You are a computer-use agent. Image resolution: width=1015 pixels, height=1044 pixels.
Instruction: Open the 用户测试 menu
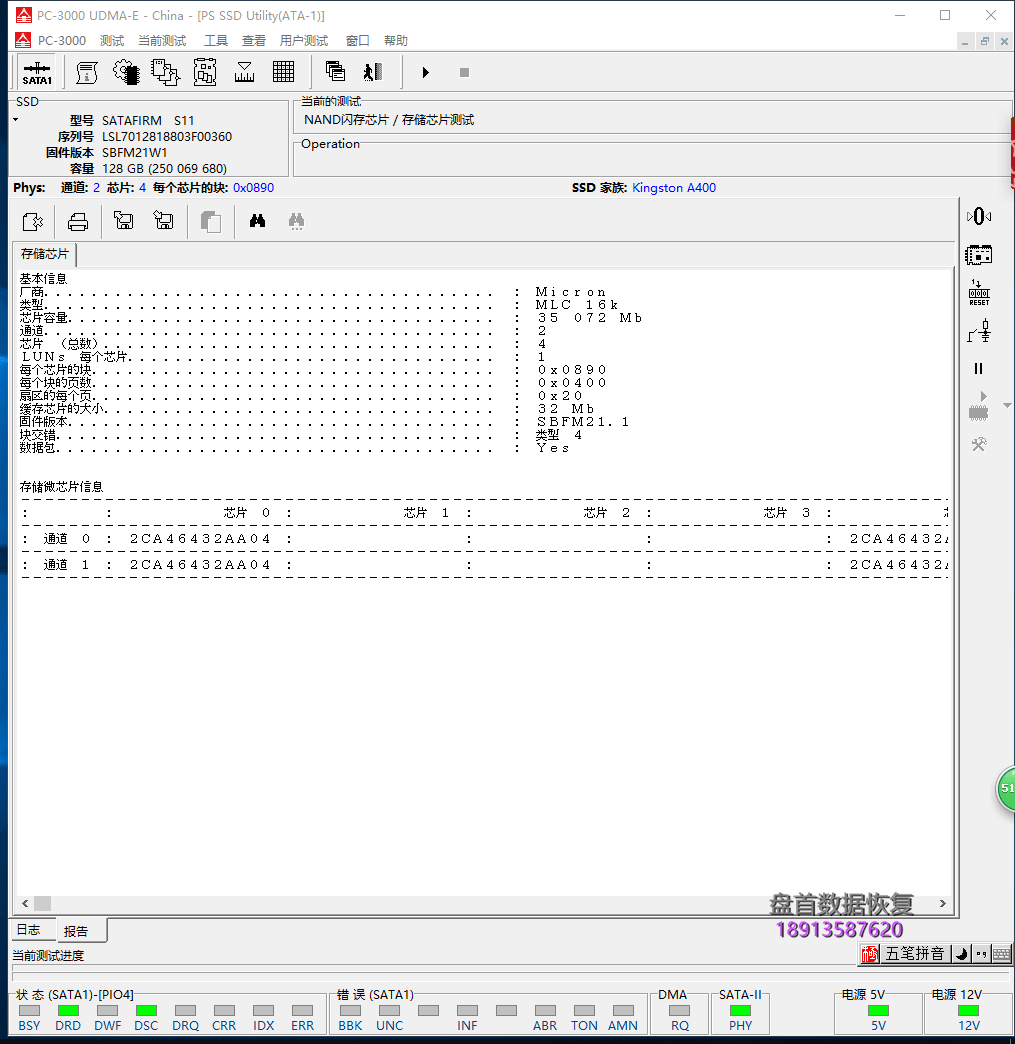(x=304, y=41)
